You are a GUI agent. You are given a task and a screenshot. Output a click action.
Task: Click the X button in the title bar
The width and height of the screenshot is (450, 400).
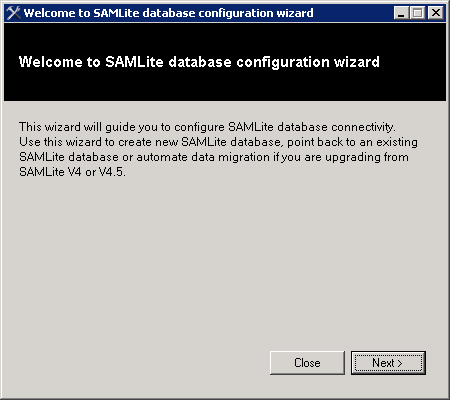(x=435, y=13)
